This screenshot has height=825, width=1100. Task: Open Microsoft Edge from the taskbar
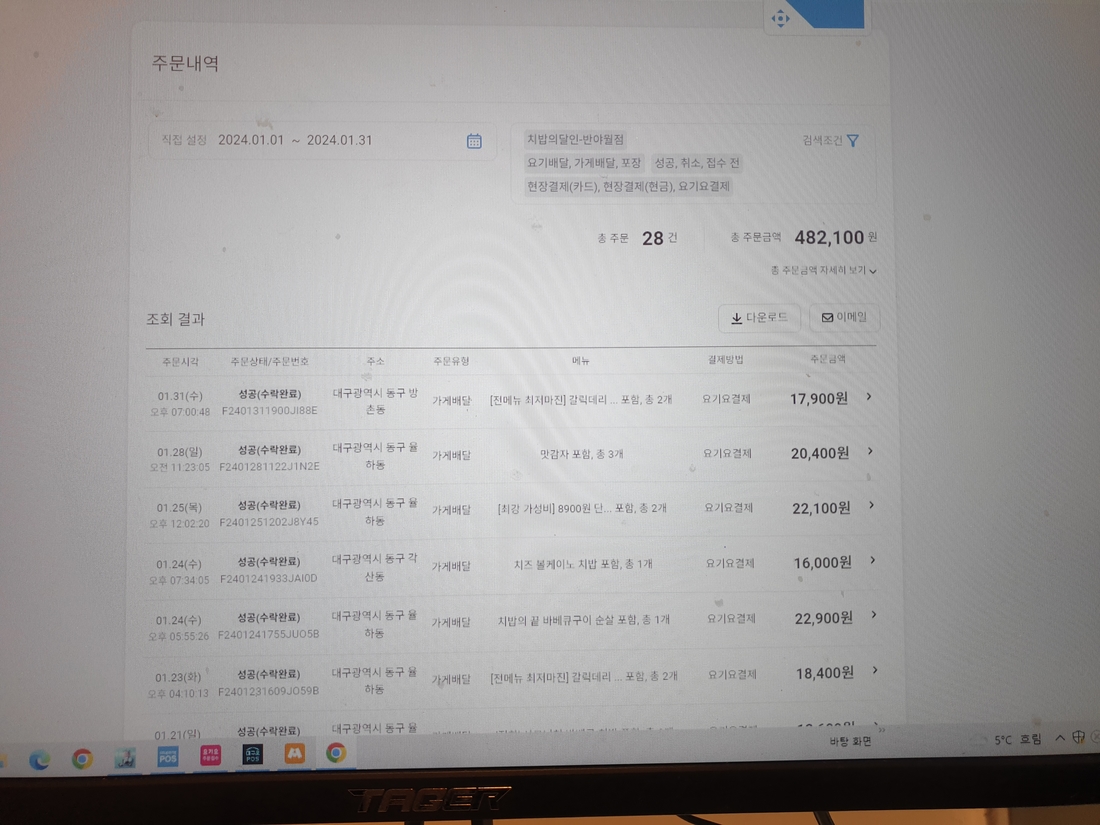click(40, 759)
